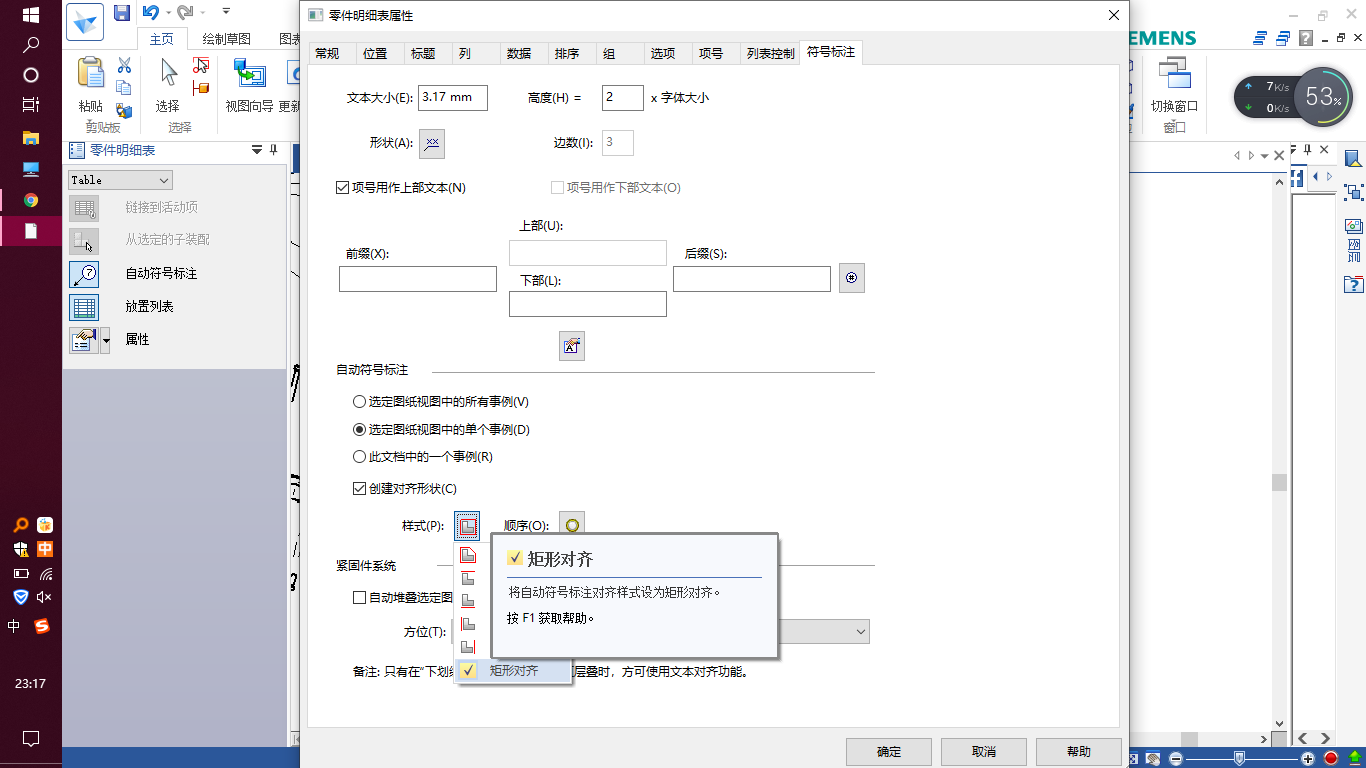
Task: Uncheck 项号用作上部文本 option
Action: 342,186
